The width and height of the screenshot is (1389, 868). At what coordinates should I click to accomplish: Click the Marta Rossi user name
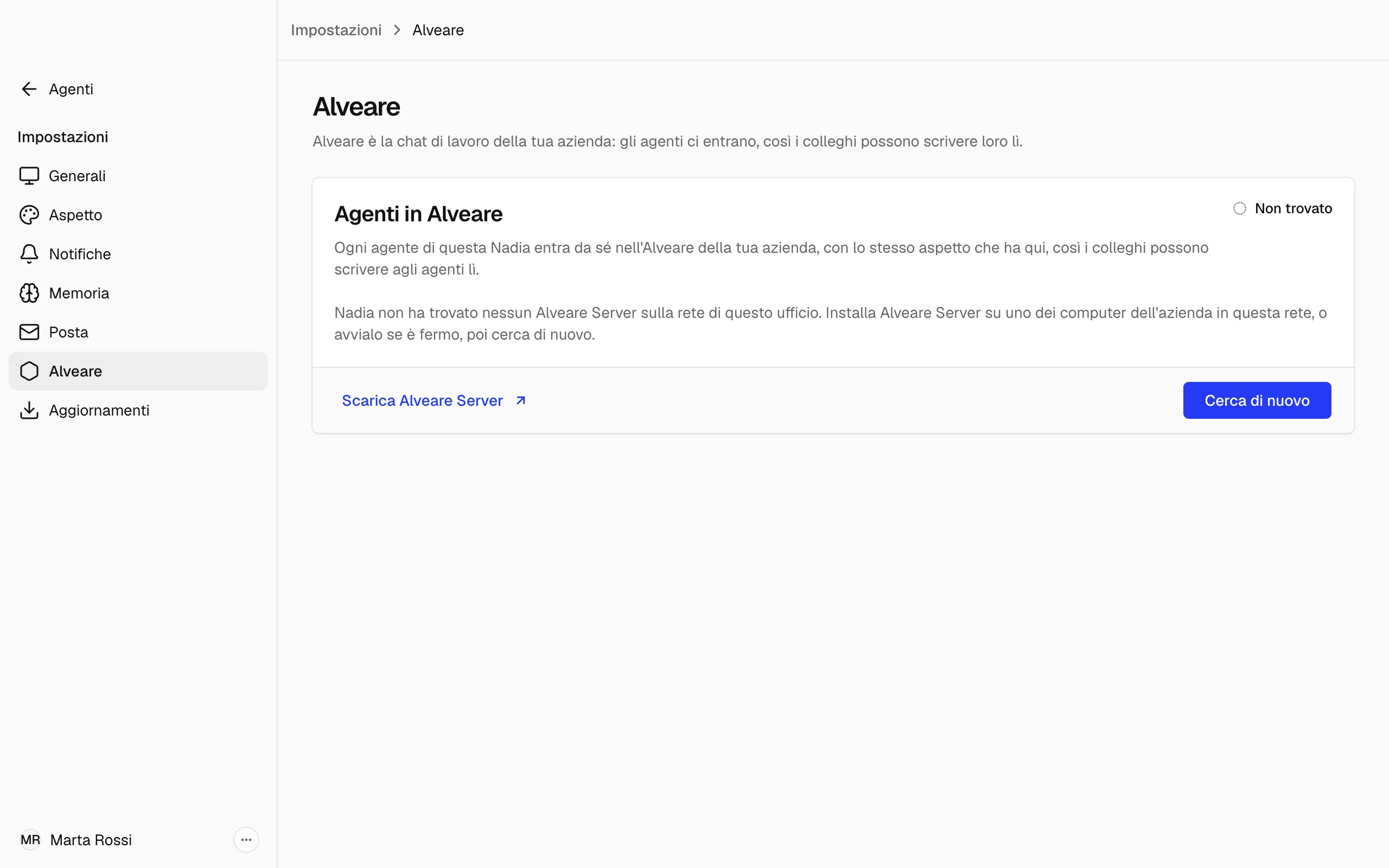(91, 840)
